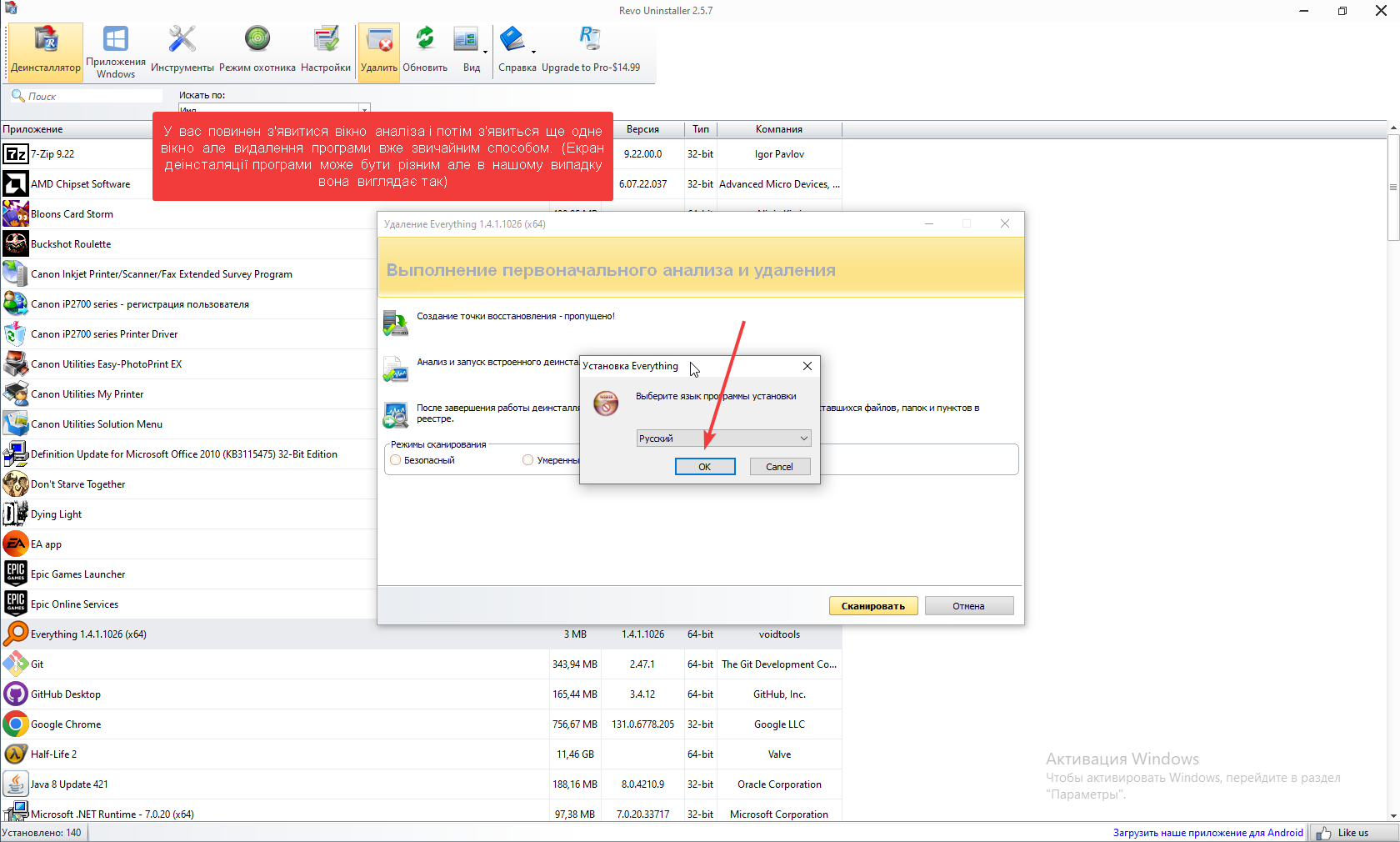Select the Git app icon
Image resolution: width=1400 pixels, height=842 pixels.
tap(15, 664)
